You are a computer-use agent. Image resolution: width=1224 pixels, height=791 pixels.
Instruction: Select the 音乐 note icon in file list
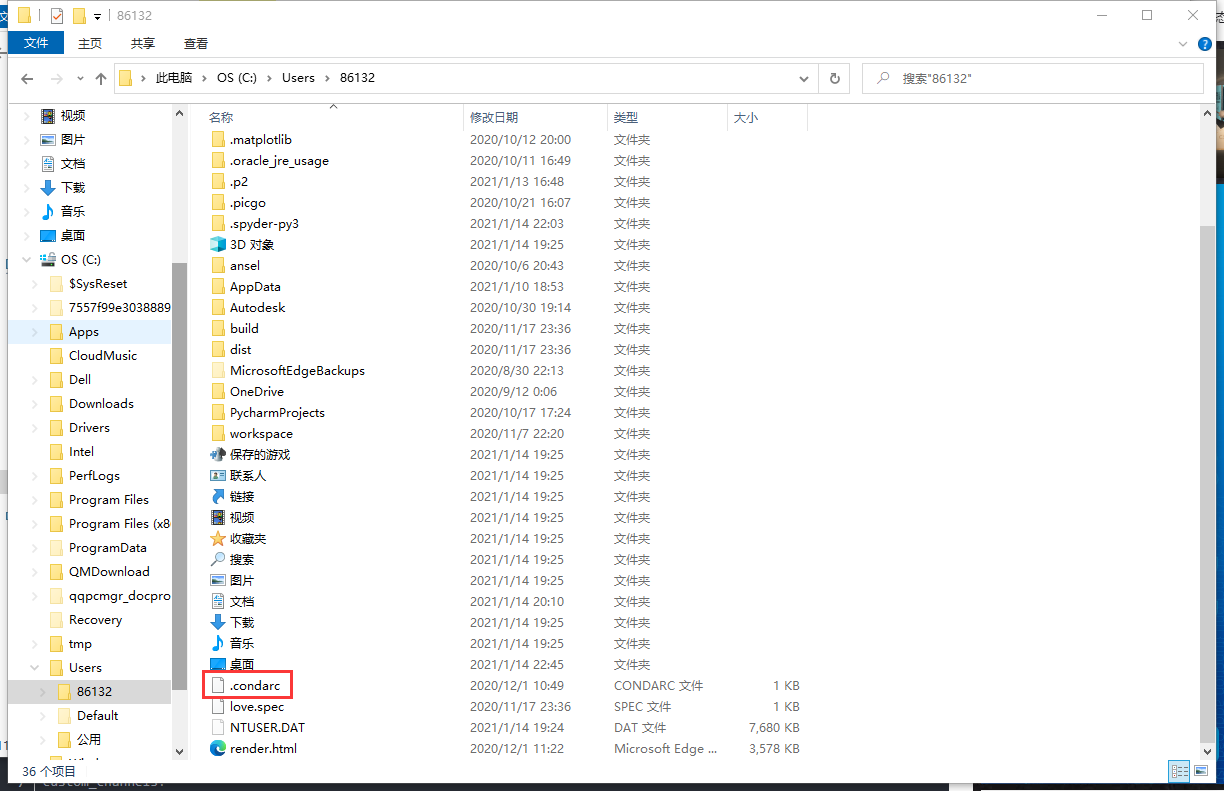219,644
